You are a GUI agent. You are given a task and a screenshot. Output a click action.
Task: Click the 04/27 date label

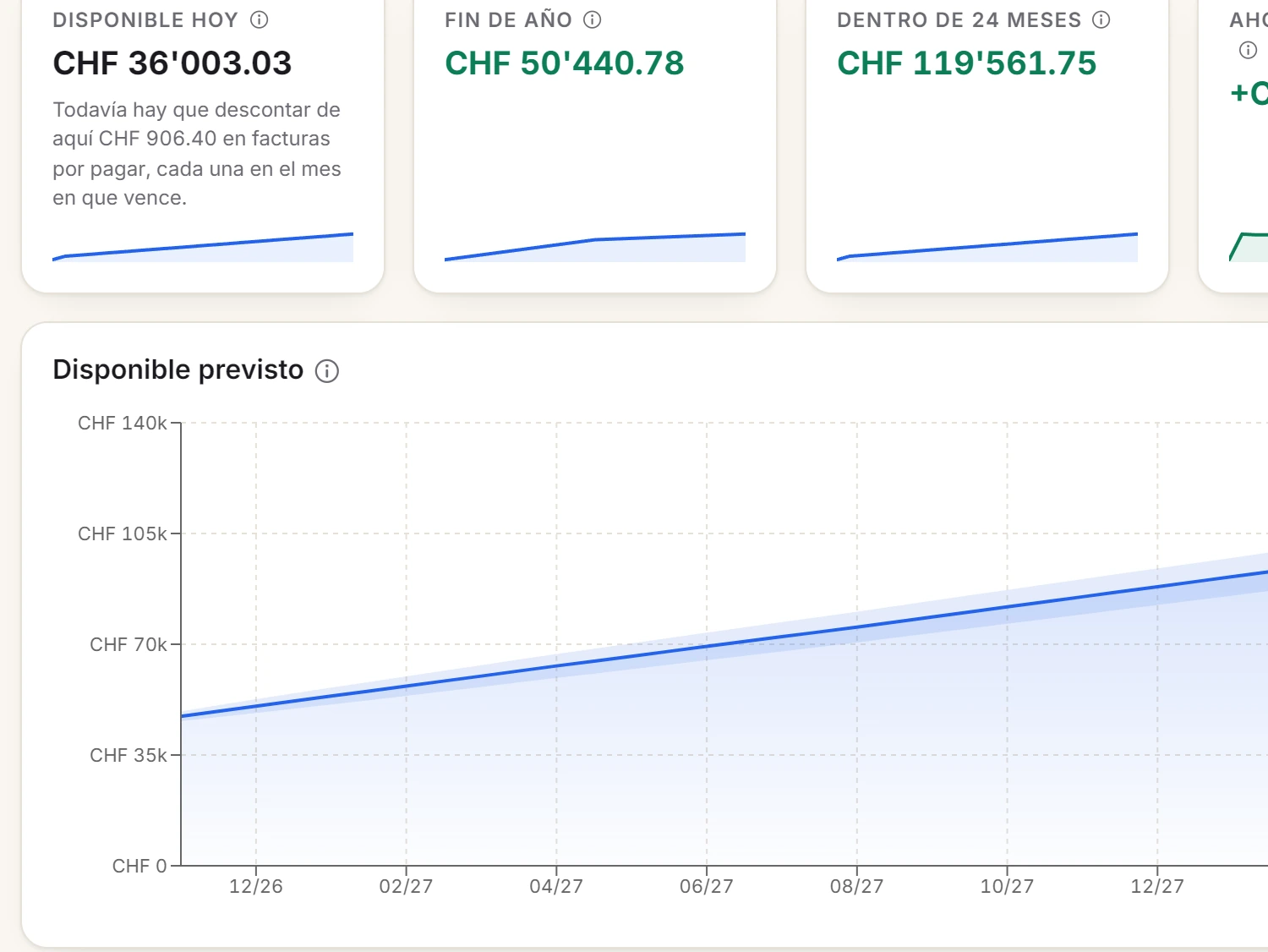click(x=556, y=886)
